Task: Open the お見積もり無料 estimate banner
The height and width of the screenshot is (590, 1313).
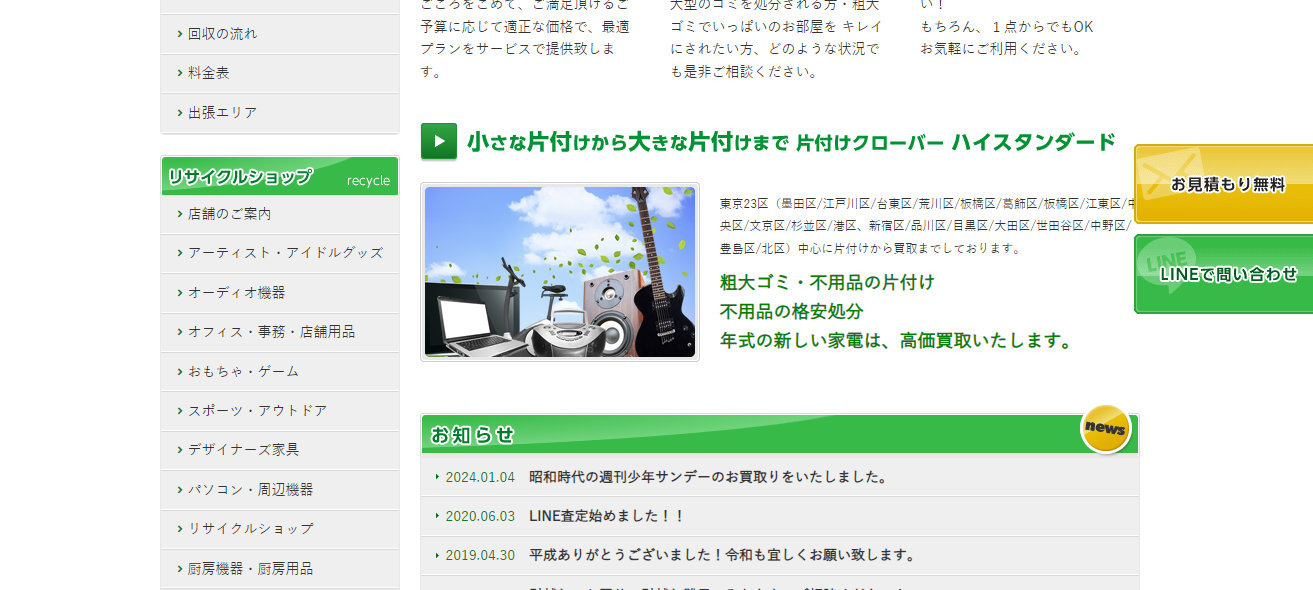Action: click(x=1223, y=184)
